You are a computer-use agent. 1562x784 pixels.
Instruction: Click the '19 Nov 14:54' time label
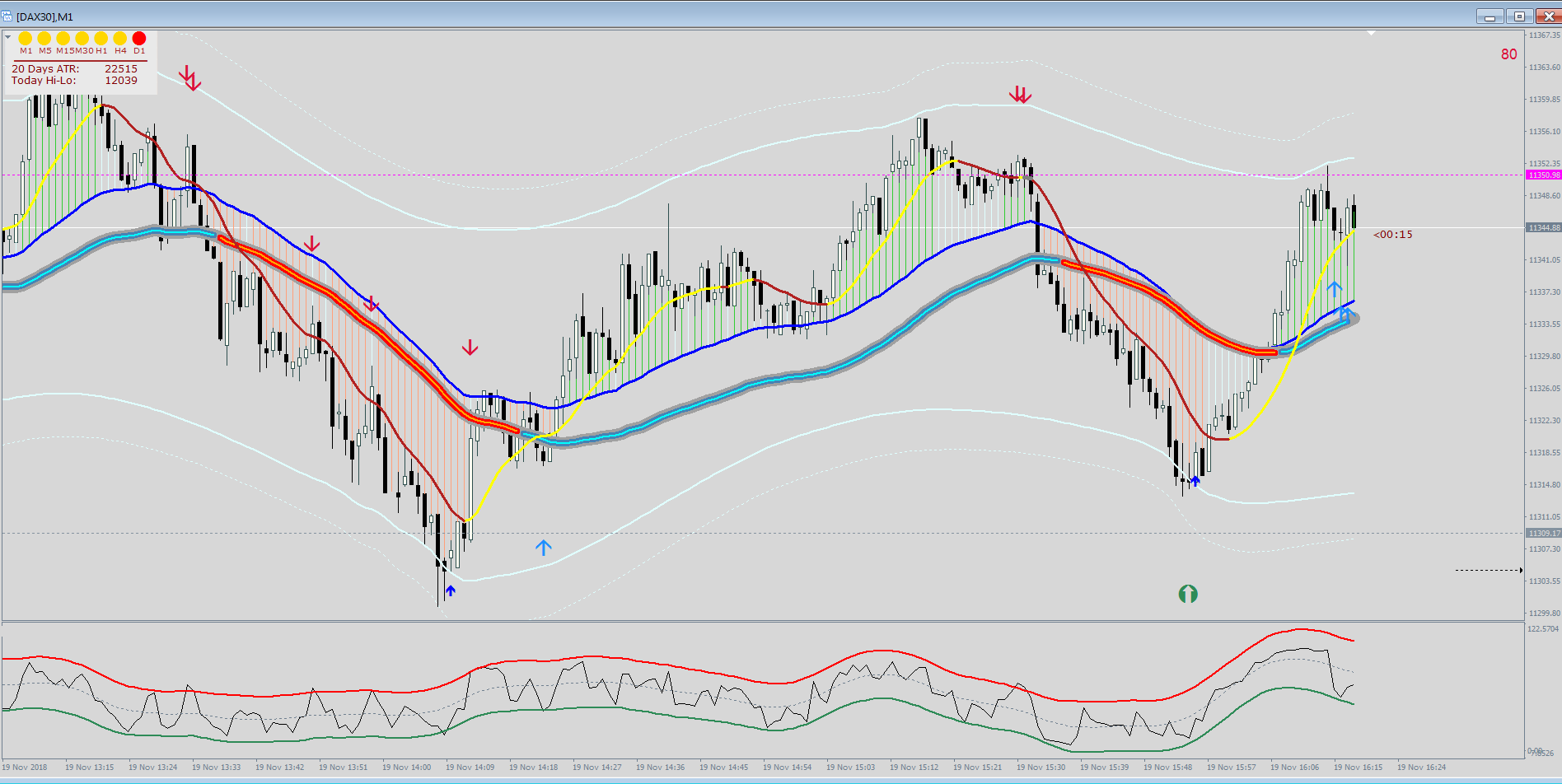coord(788,768)
